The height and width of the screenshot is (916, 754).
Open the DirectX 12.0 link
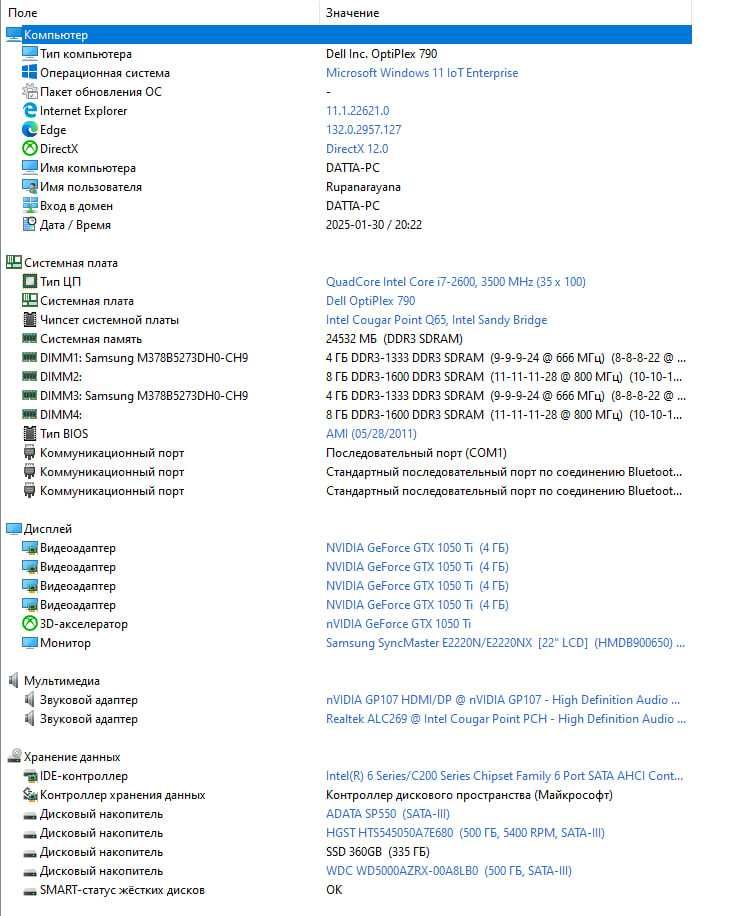pyautogui.click(x=357, y=148)
